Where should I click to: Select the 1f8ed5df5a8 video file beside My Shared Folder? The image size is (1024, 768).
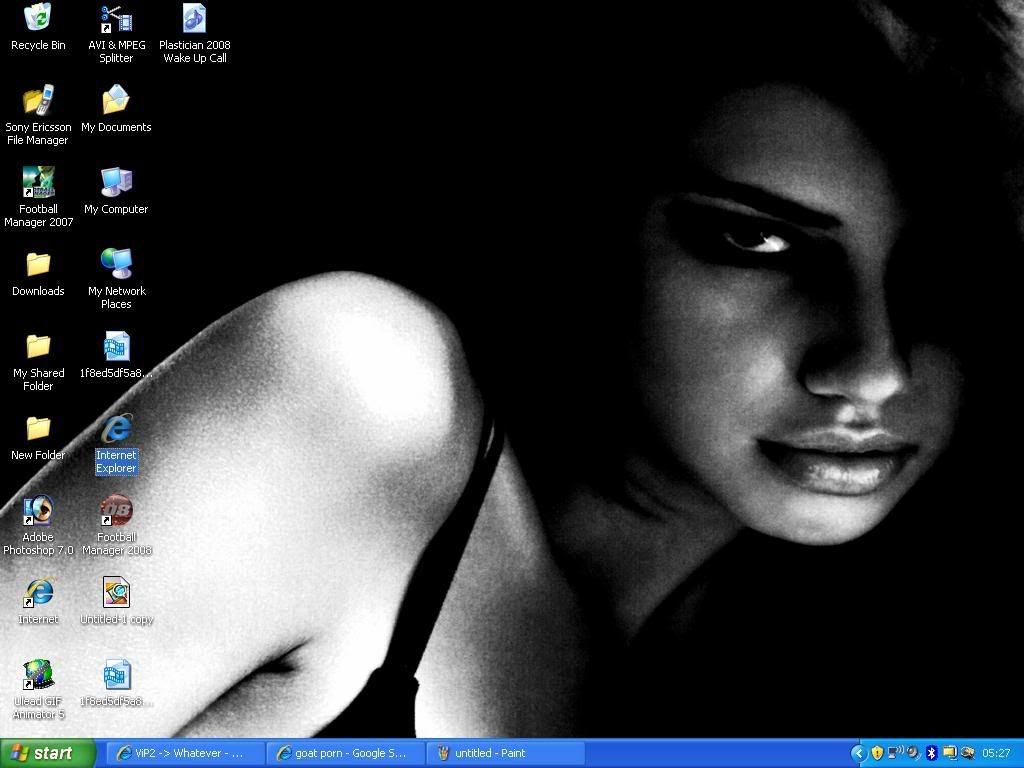pos(116,355)
